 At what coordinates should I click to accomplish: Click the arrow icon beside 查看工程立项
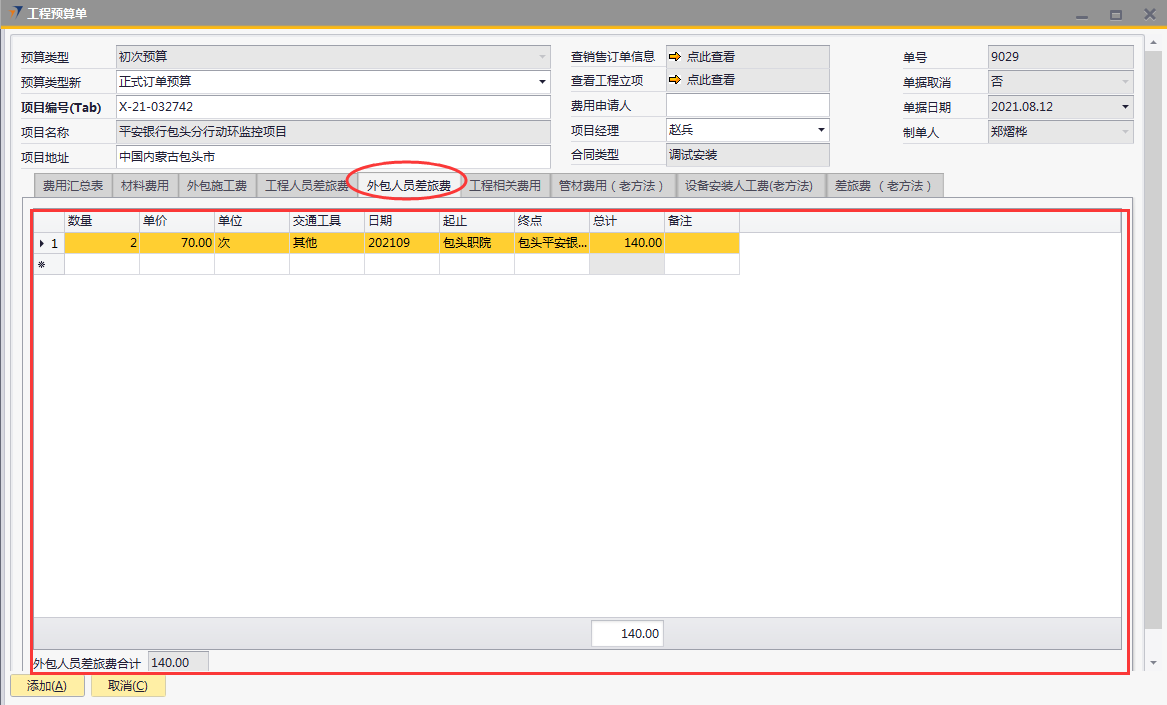675,80
